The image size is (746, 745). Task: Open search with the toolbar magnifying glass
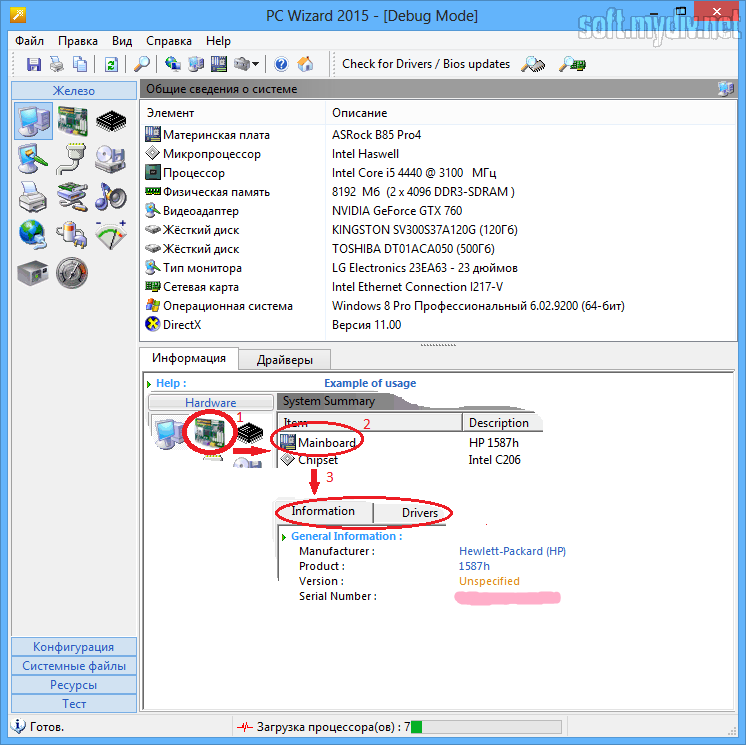pos(142,64)
